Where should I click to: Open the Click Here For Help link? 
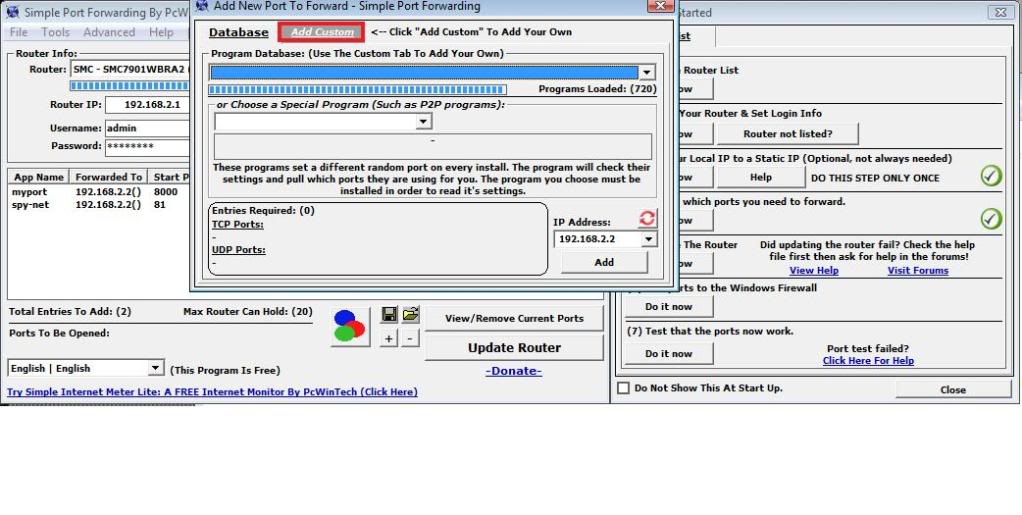(868, 360)
